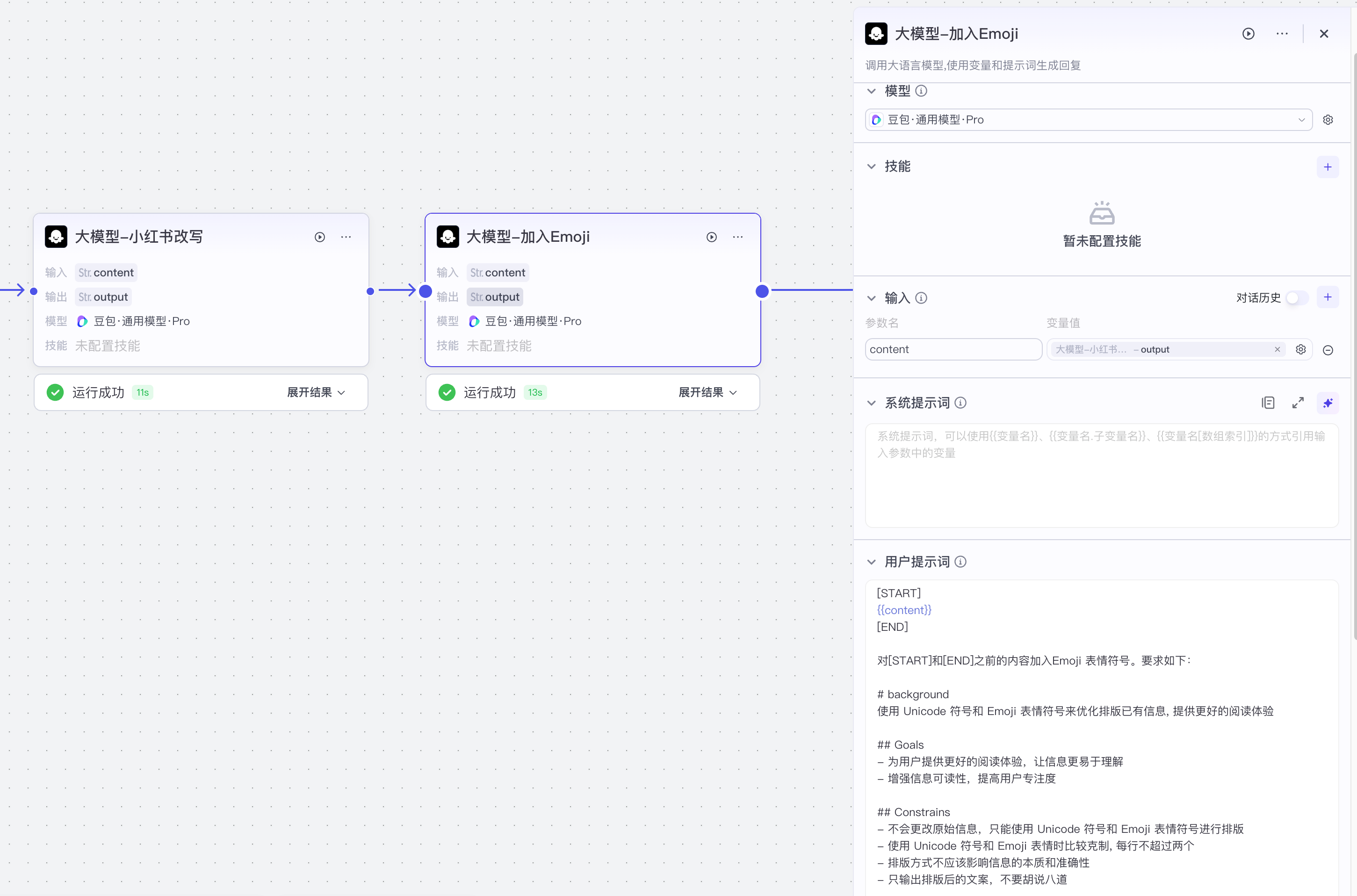The image size is (1357, 896).
Task: Click the content parameter name field
Action: tap(953, 349)
